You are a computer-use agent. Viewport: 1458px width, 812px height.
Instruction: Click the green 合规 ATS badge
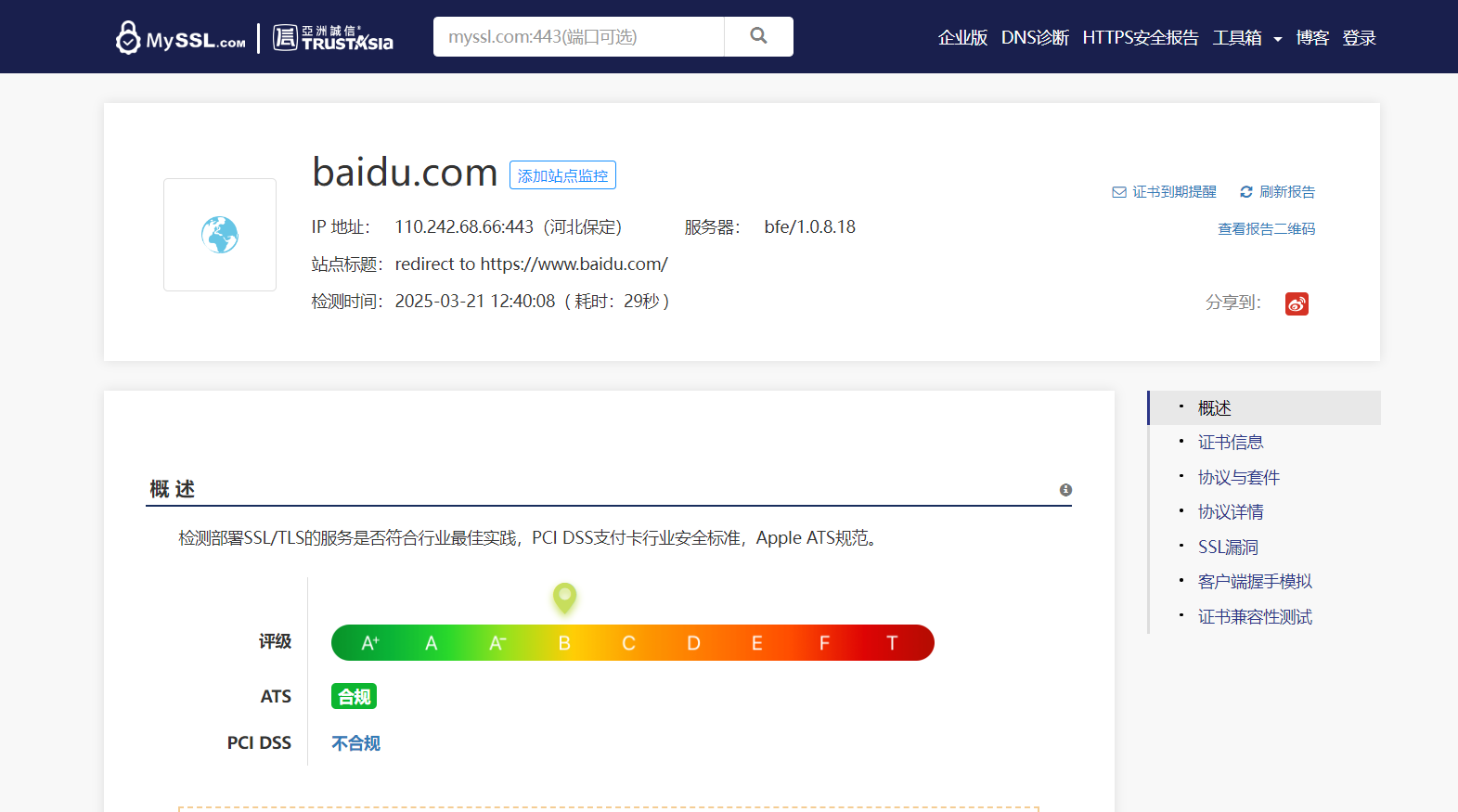point(354,697)
